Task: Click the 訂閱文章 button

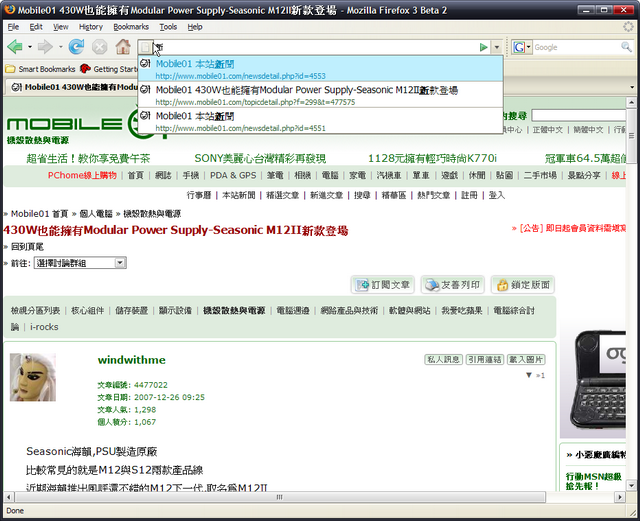Action: pos(383,285)
